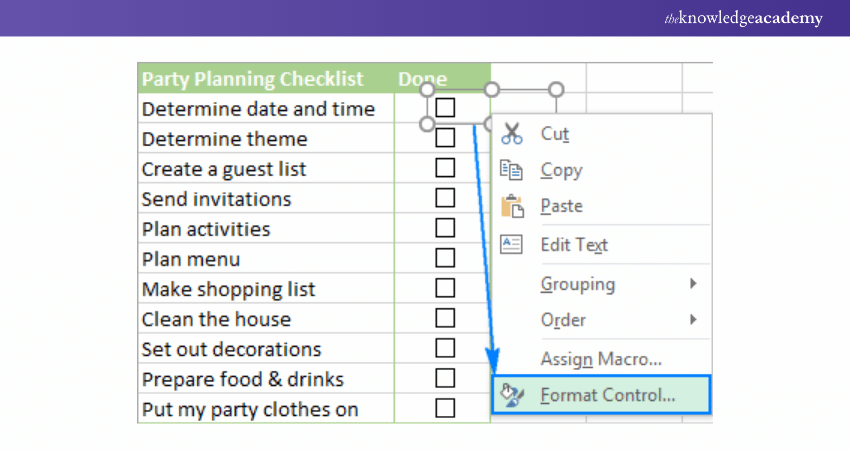Click the Make shopping list cell
The height and width of the screenshot is (450, 850).
(x=228, y=289)
